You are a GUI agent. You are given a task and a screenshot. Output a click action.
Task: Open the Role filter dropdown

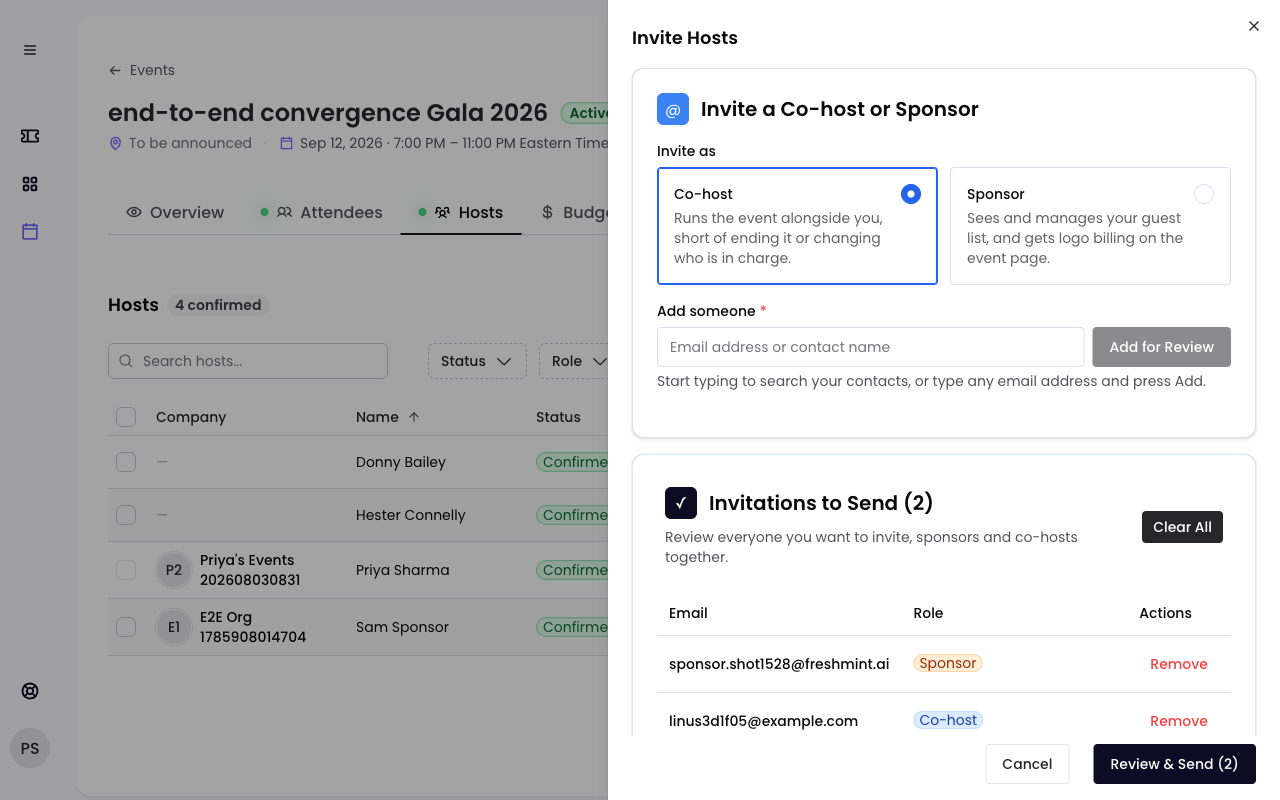pos(574,361)
